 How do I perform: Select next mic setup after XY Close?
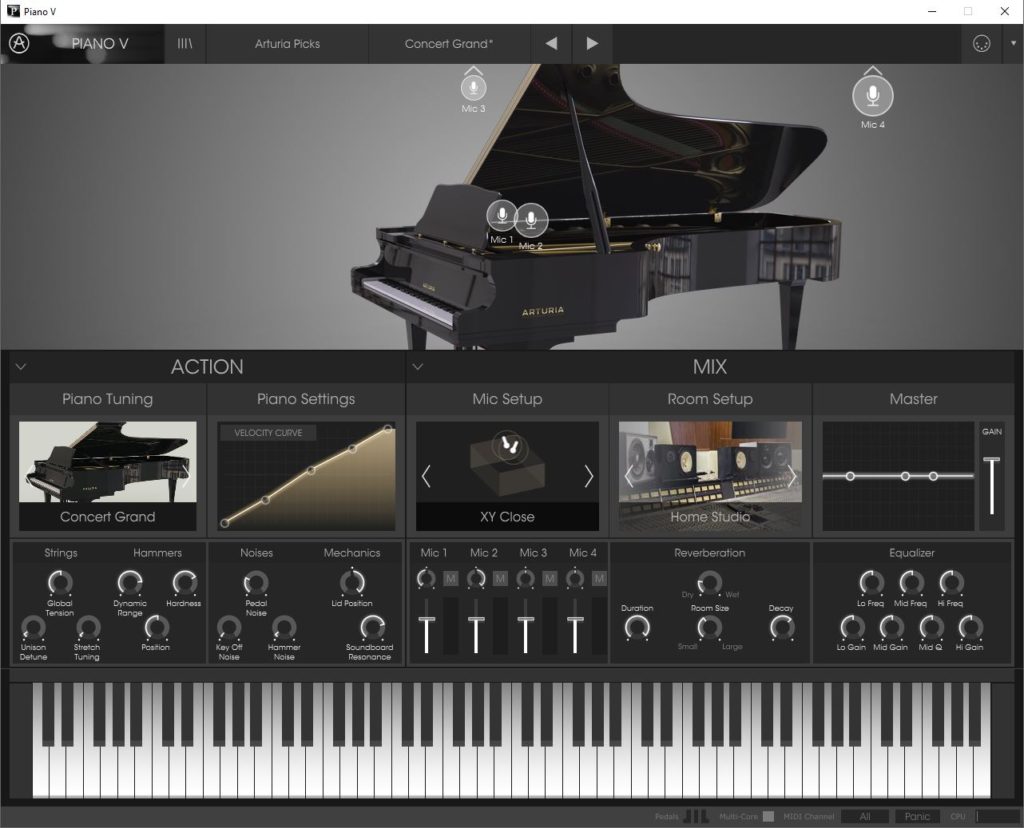(588, 476)
